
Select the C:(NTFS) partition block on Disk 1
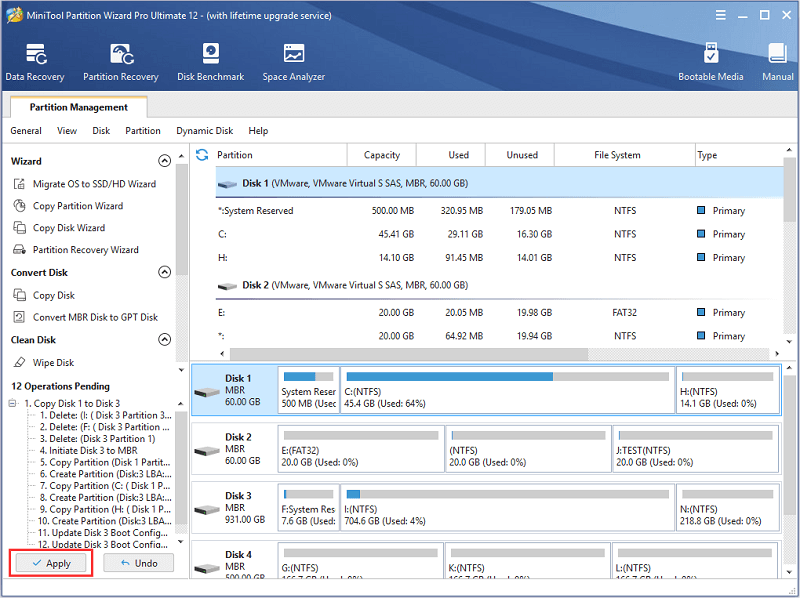pos(507,390)
